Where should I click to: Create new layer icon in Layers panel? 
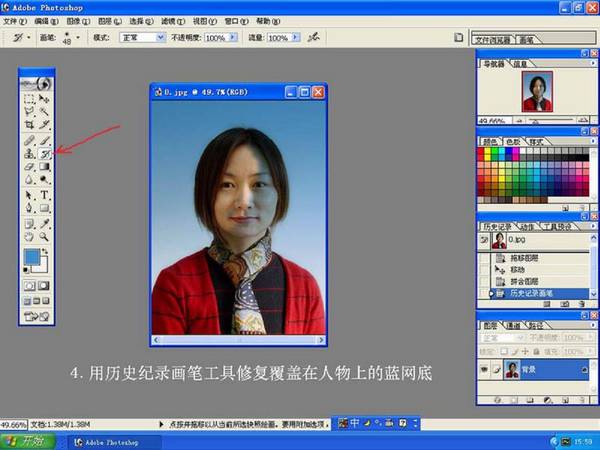pyautogui.click(x=565, y=400)
